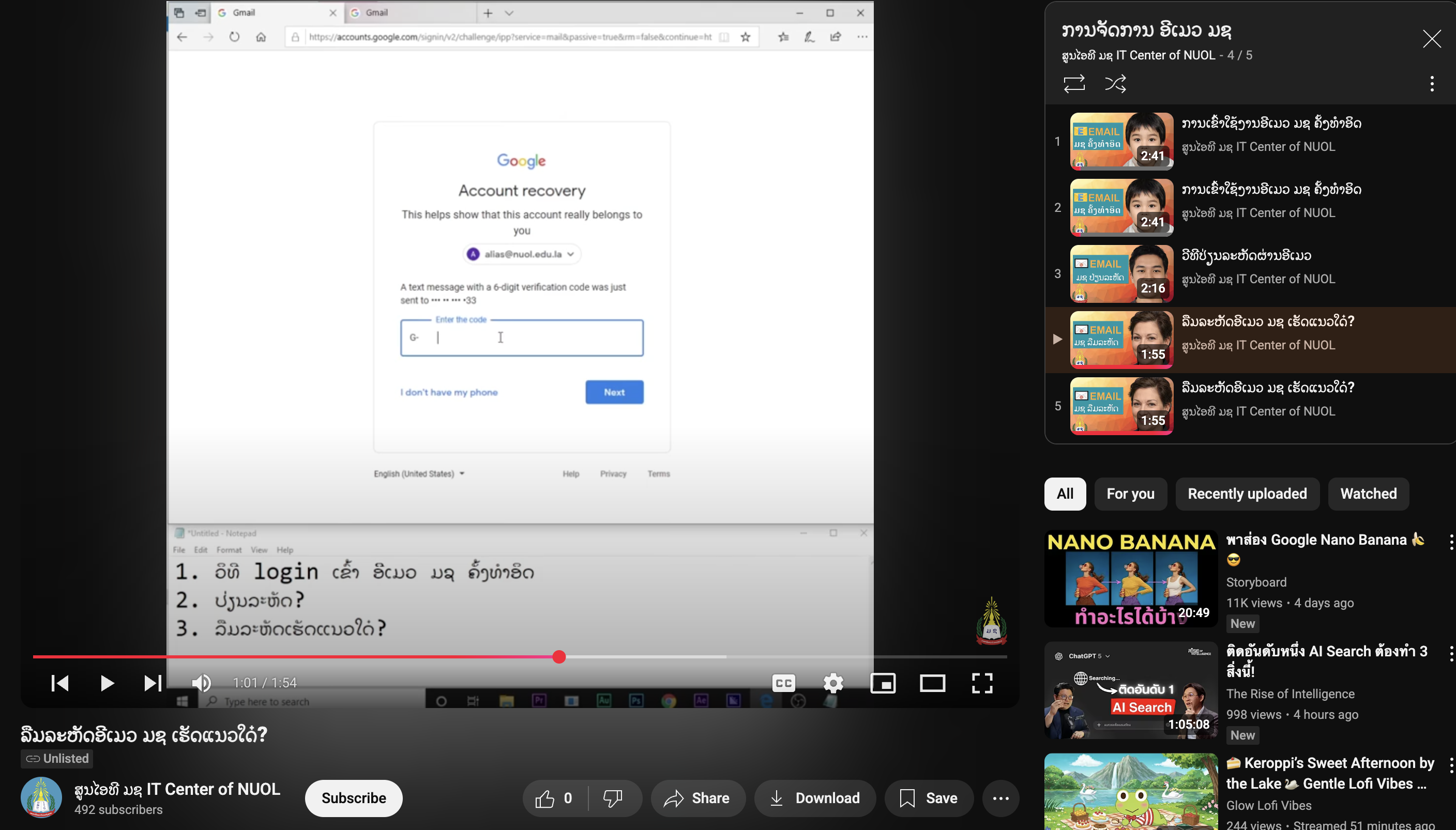Seek using the red progress scrubber
Viewport: 1456px width, 830px height.
[559, 657]
